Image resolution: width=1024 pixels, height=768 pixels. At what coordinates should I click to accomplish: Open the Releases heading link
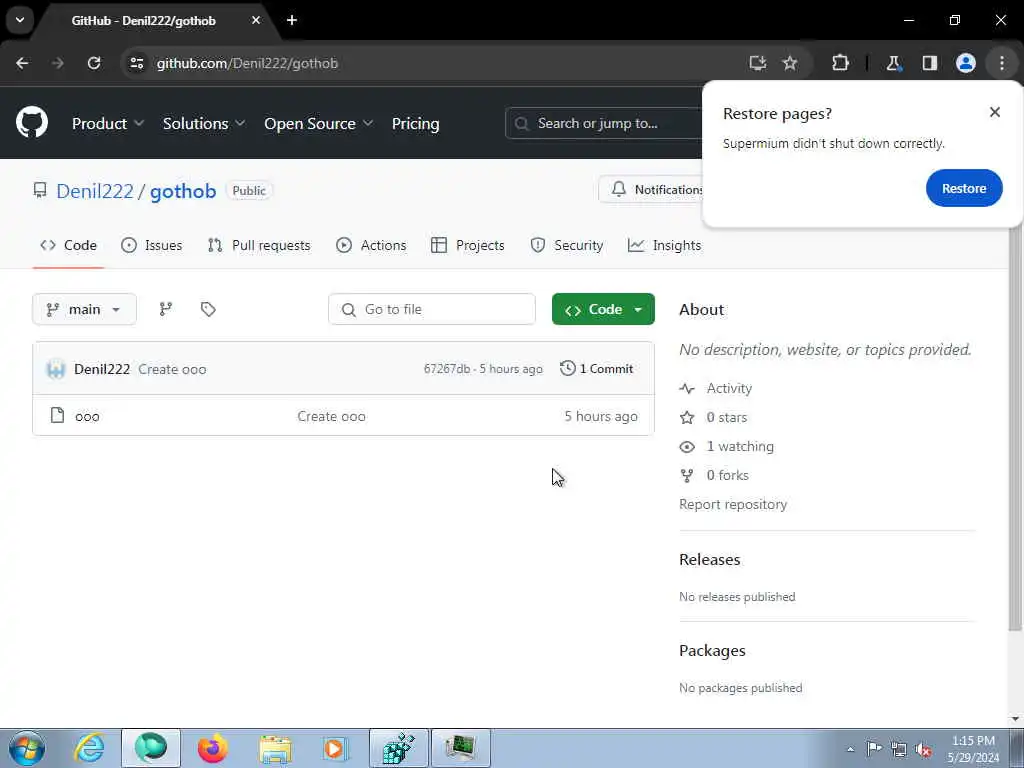[x=709, y=560]
